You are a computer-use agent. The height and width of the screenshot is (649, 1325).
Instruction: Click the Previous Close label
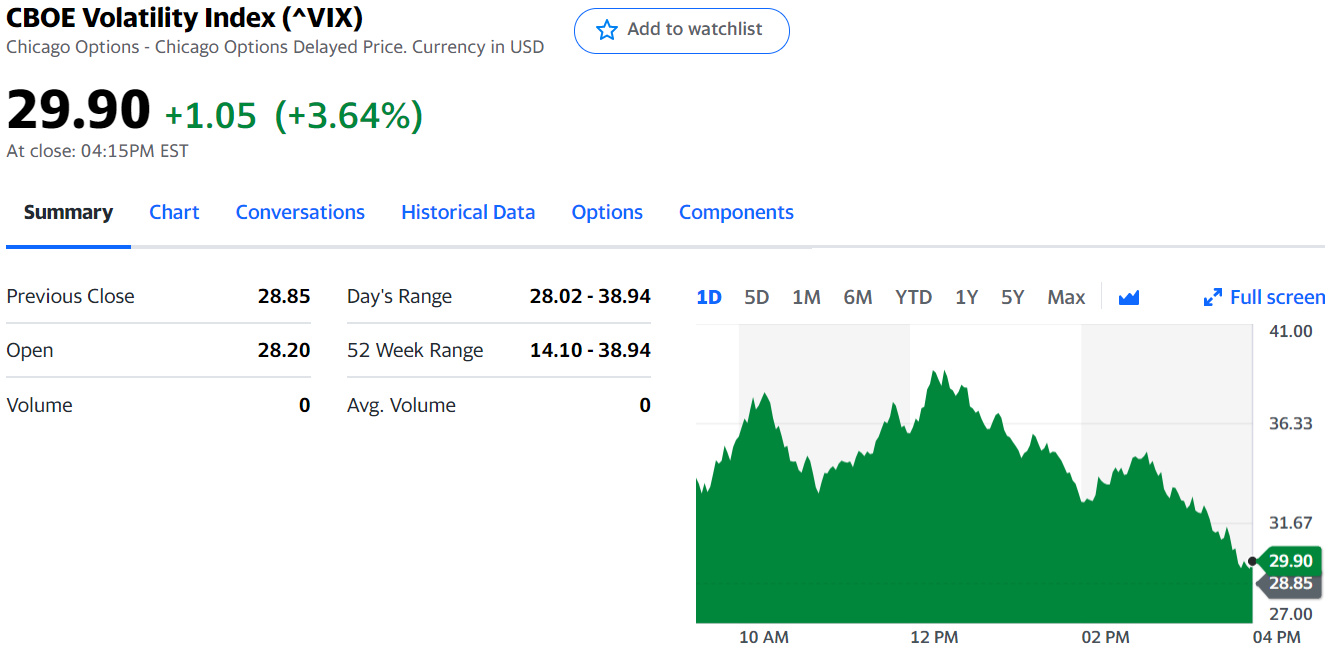[70, 296]
